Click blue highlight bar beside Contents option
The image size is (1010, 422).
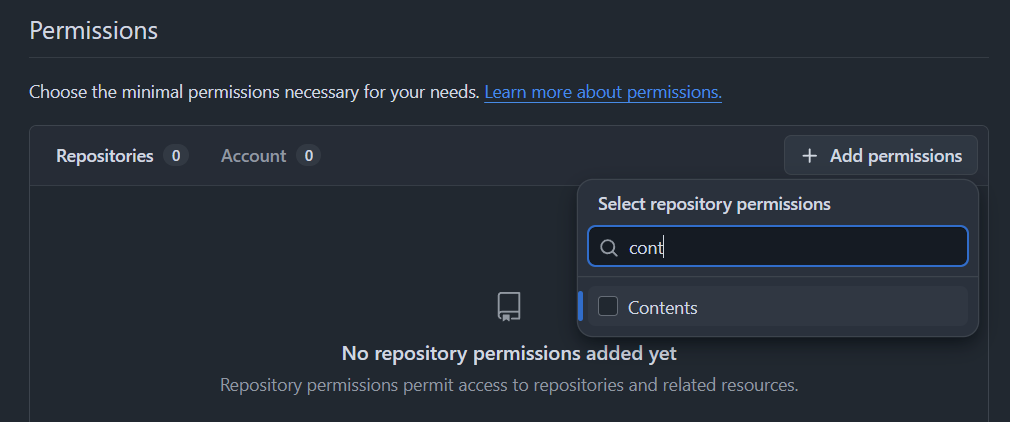point(581,307)
